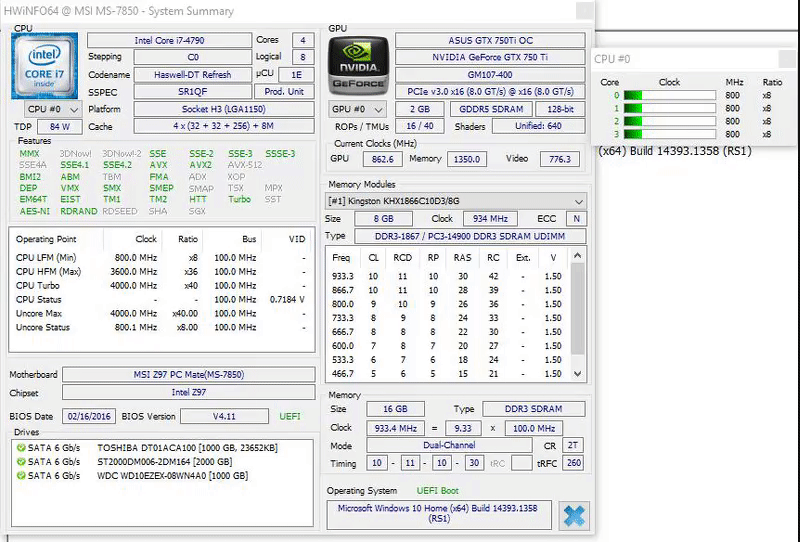Open the CPU #0 selector dropdown
This screenshot has height=542, width=800.
(x=53, y=109)
